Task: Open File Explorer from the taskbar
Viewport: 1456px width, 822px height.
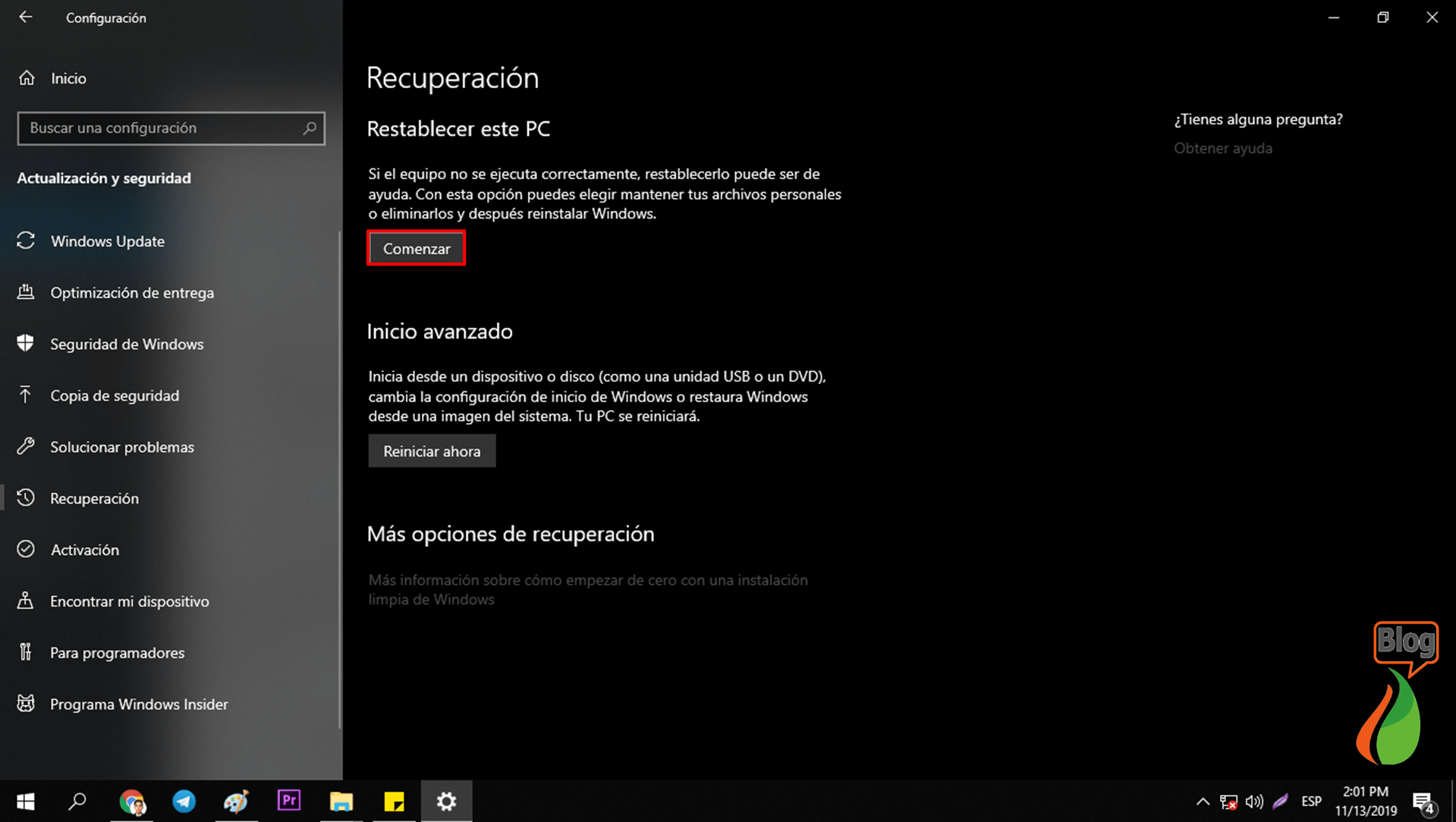Action: 341,801
